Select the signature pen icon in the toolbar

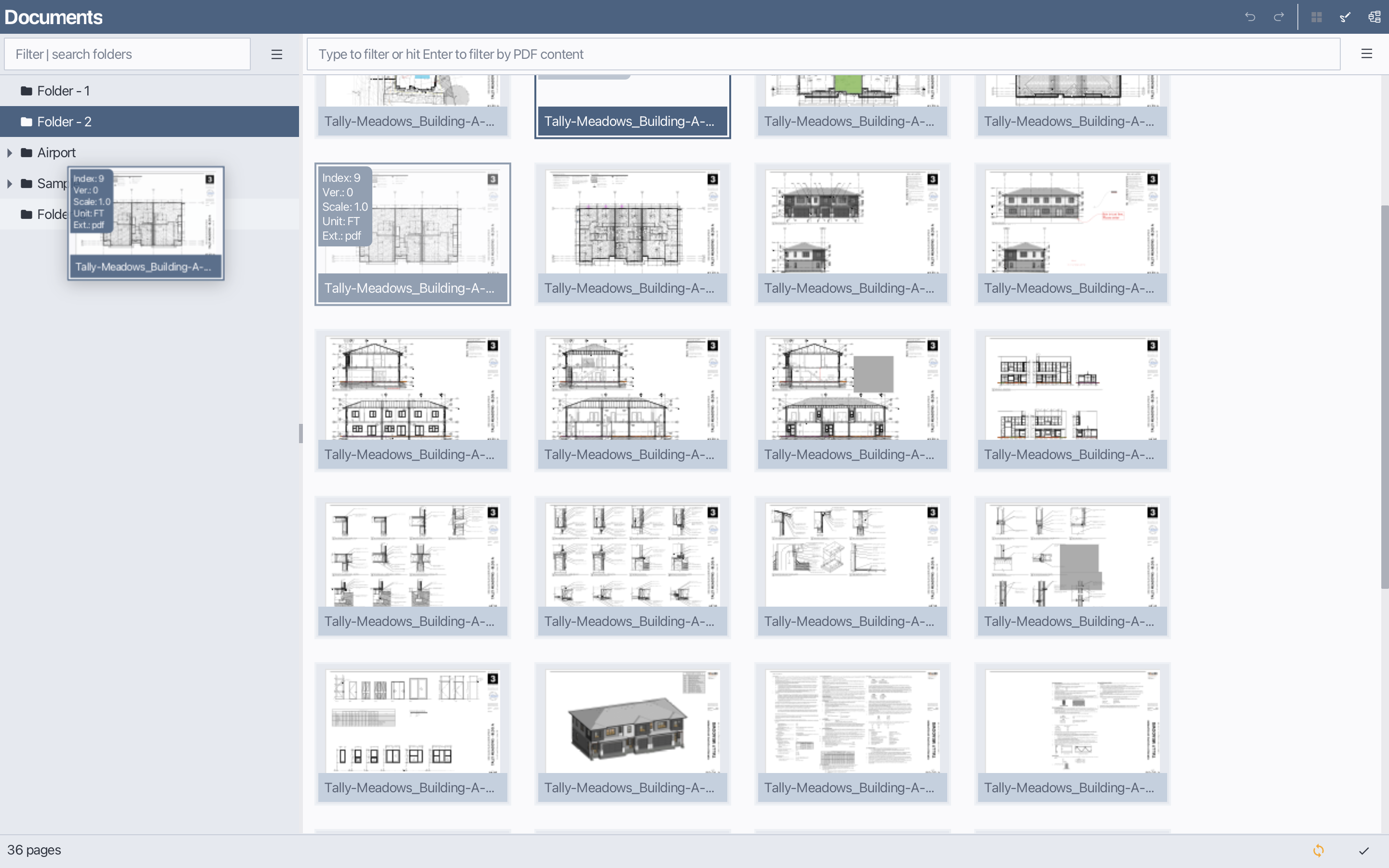tap(1345, 17)
